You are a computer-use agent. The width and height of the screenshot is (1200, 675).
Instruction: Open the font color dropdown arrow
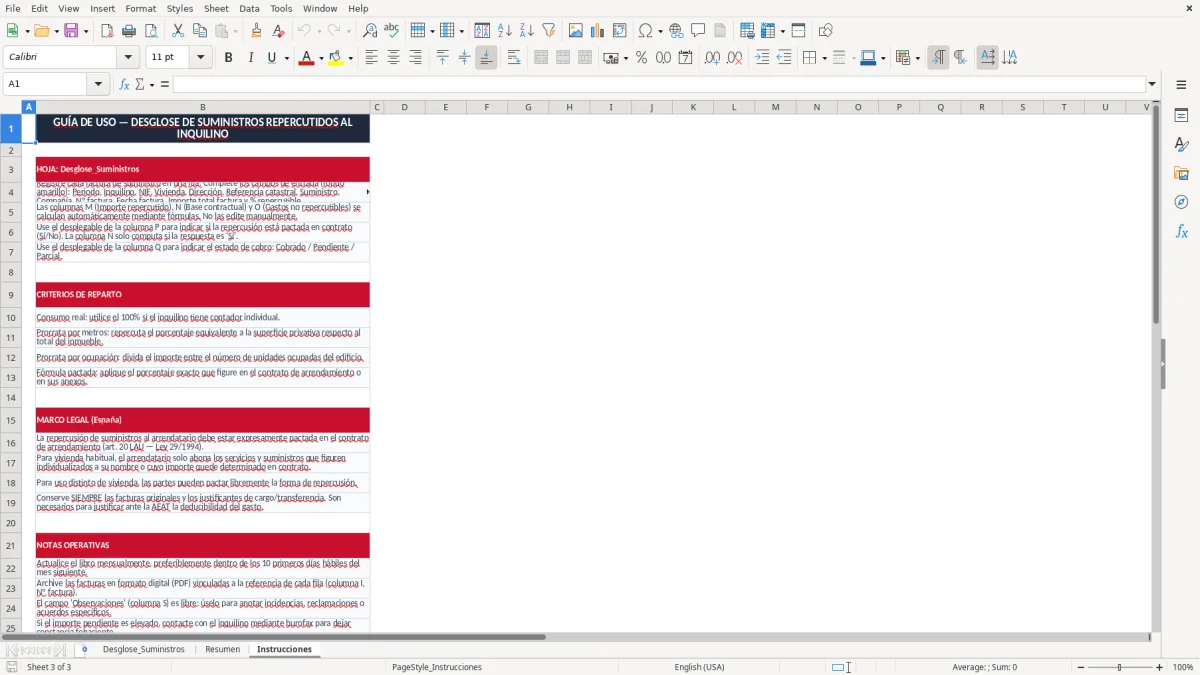point(319,58)
